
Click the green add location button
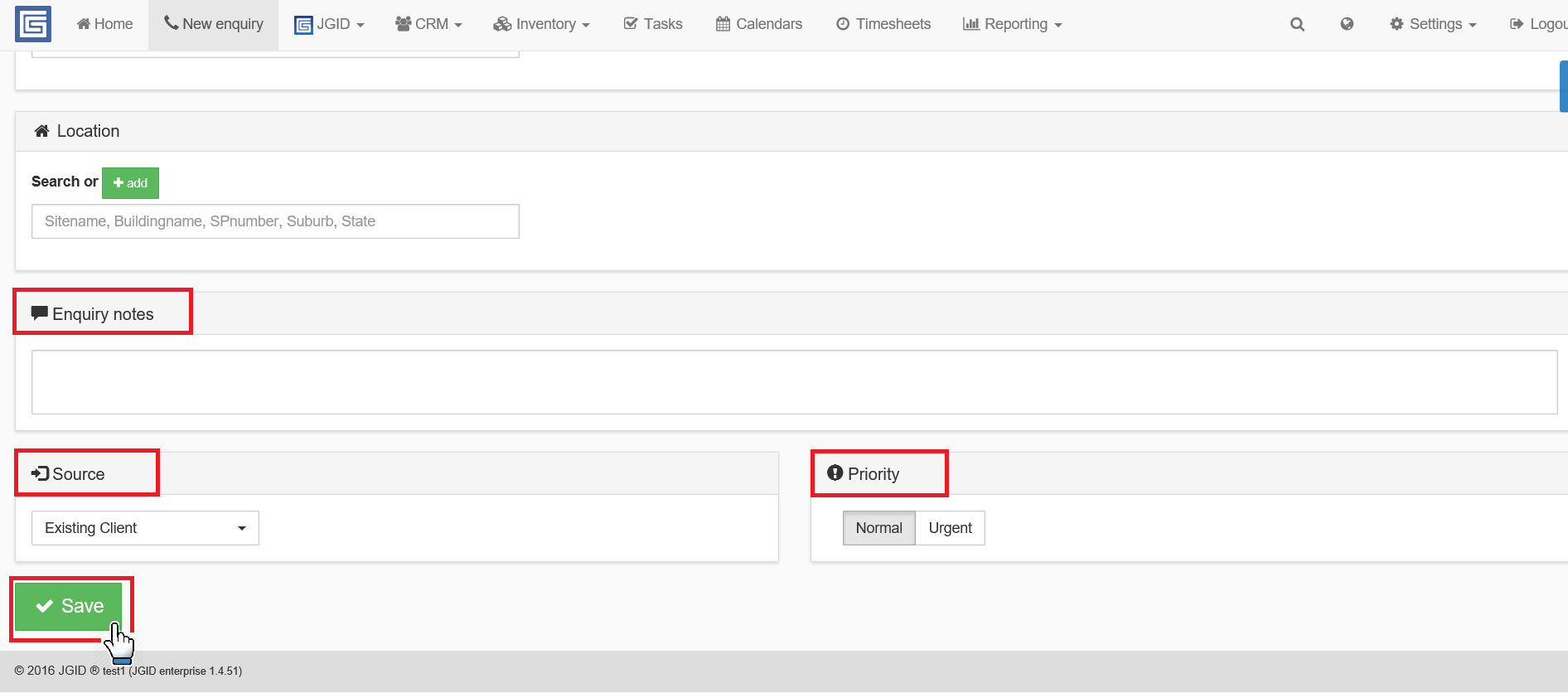point(130,183)
